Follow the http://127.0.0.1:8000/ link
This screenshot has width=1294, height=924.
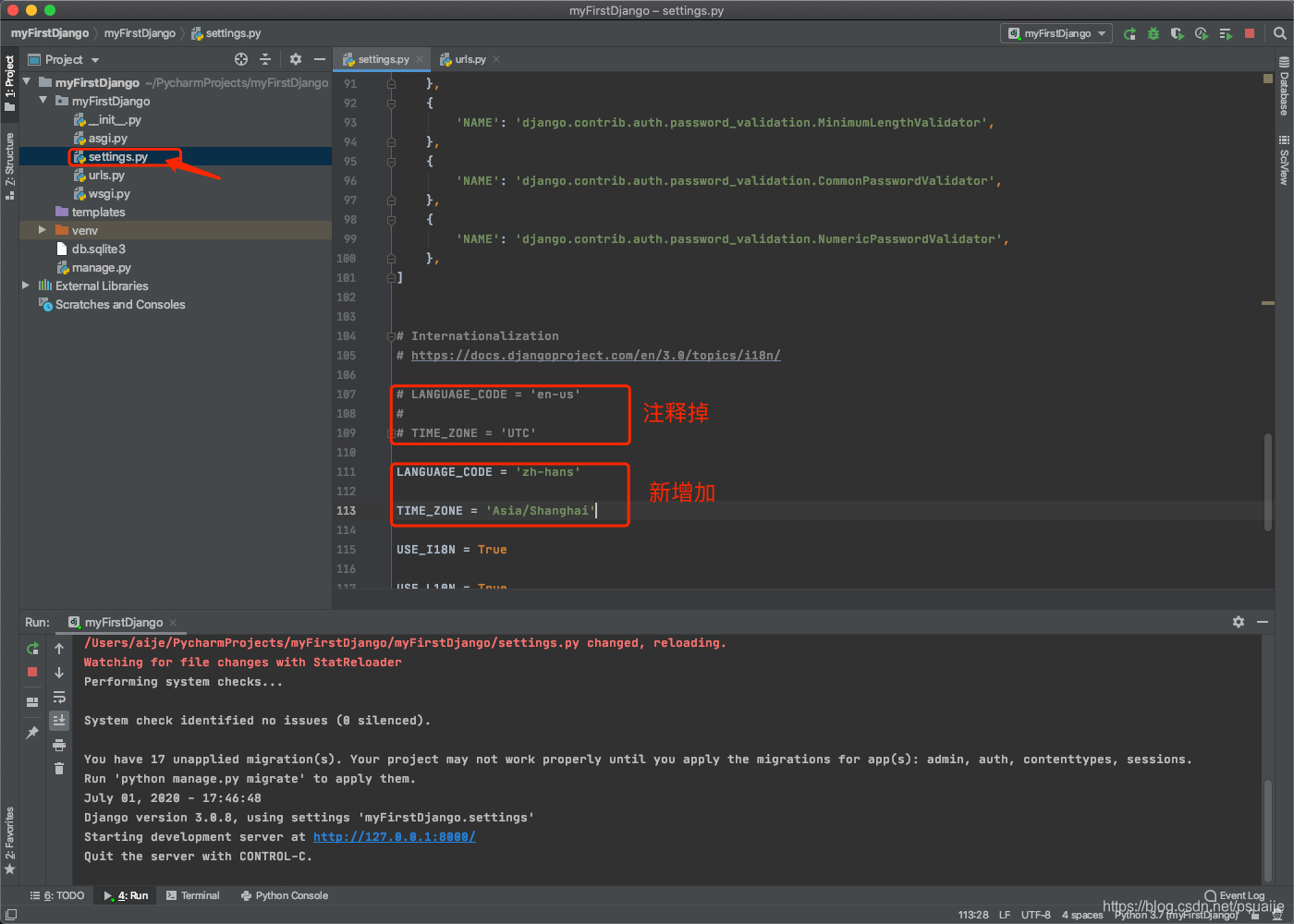394,836
